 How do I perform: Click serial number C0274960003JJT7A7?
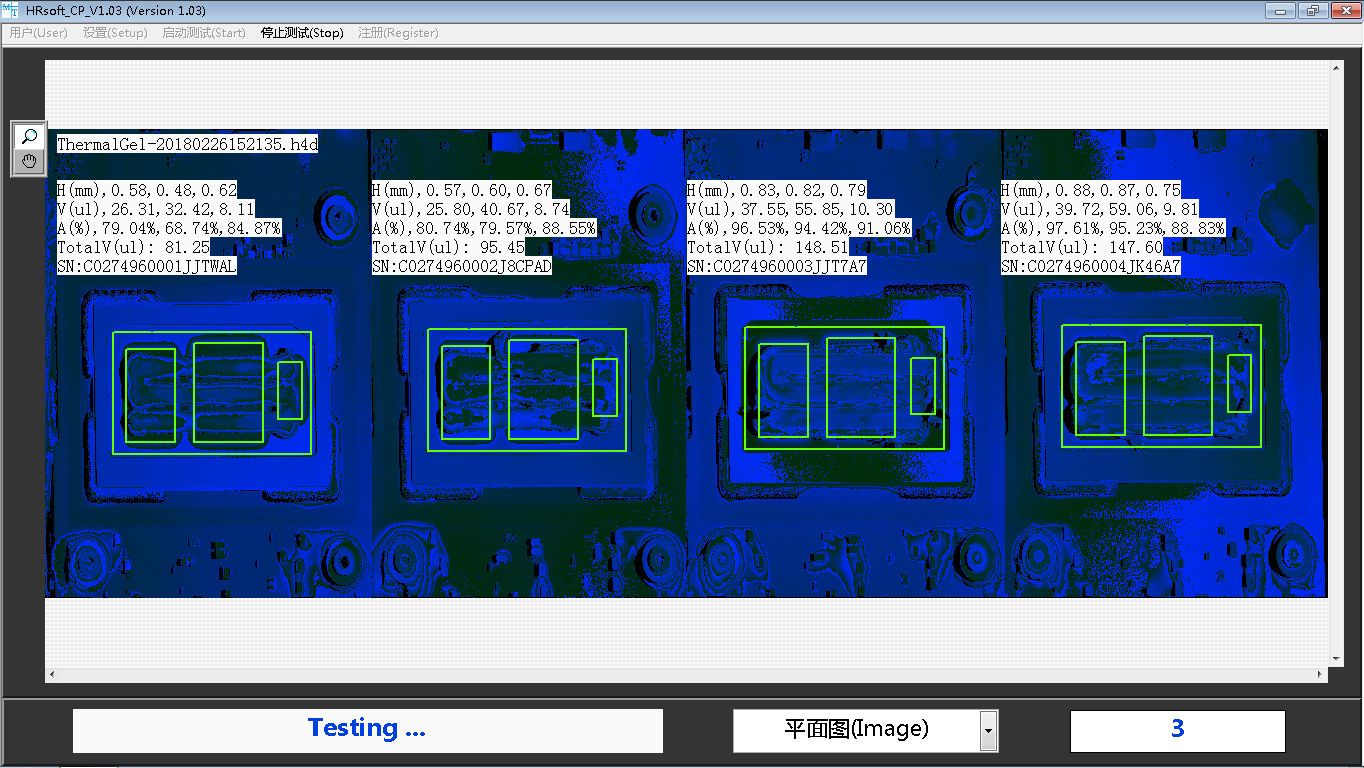tap(777, 267)
